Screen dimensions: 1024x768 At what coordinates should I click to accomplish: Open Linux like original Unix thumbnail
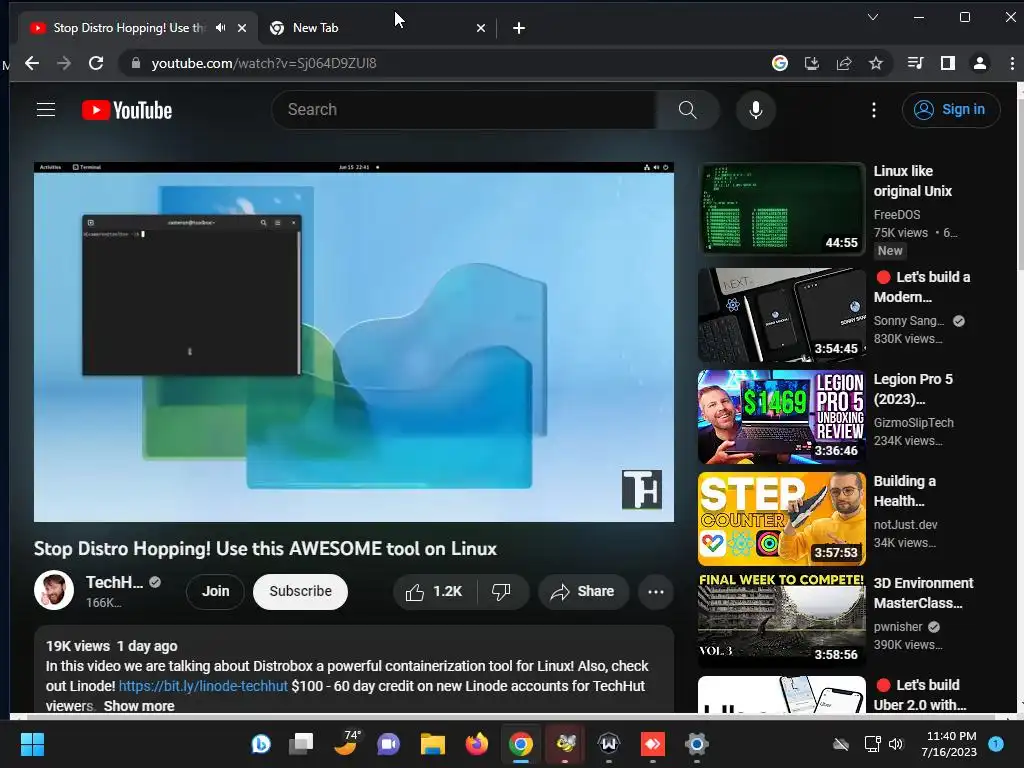[x=782, y=208]
